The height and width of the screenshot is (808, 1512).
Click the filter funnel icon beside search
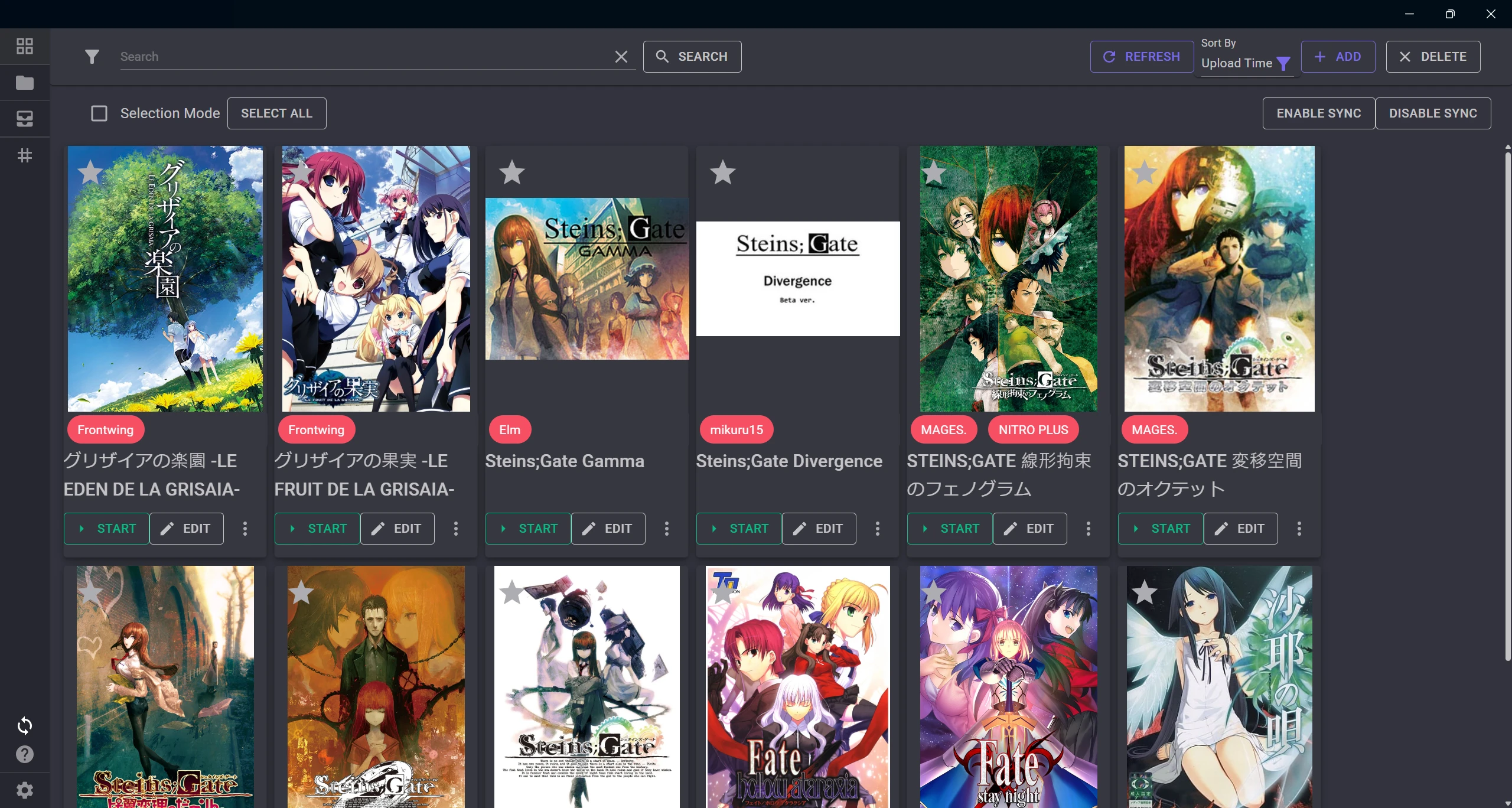92,57
